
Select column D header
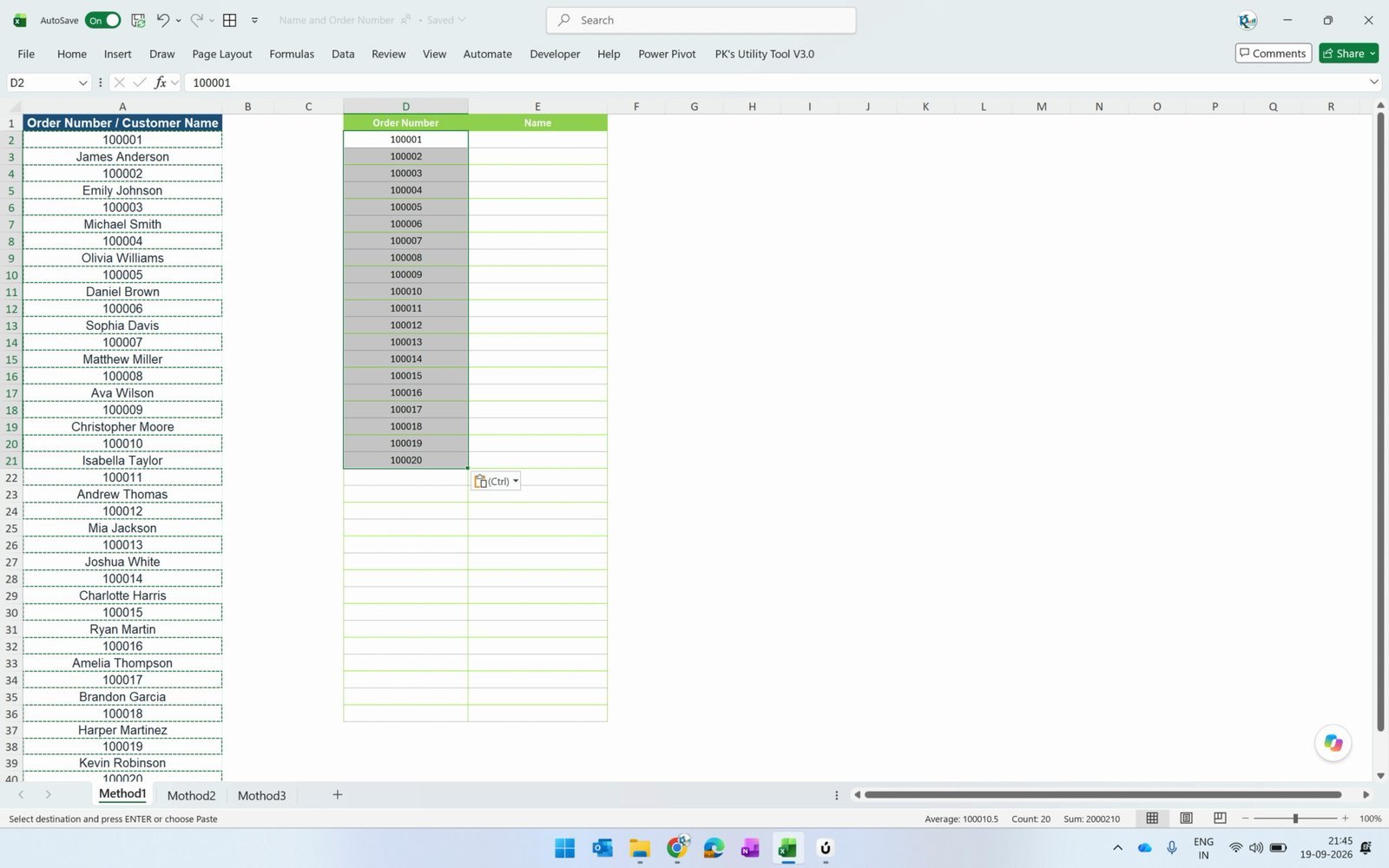tap(405, 106)
